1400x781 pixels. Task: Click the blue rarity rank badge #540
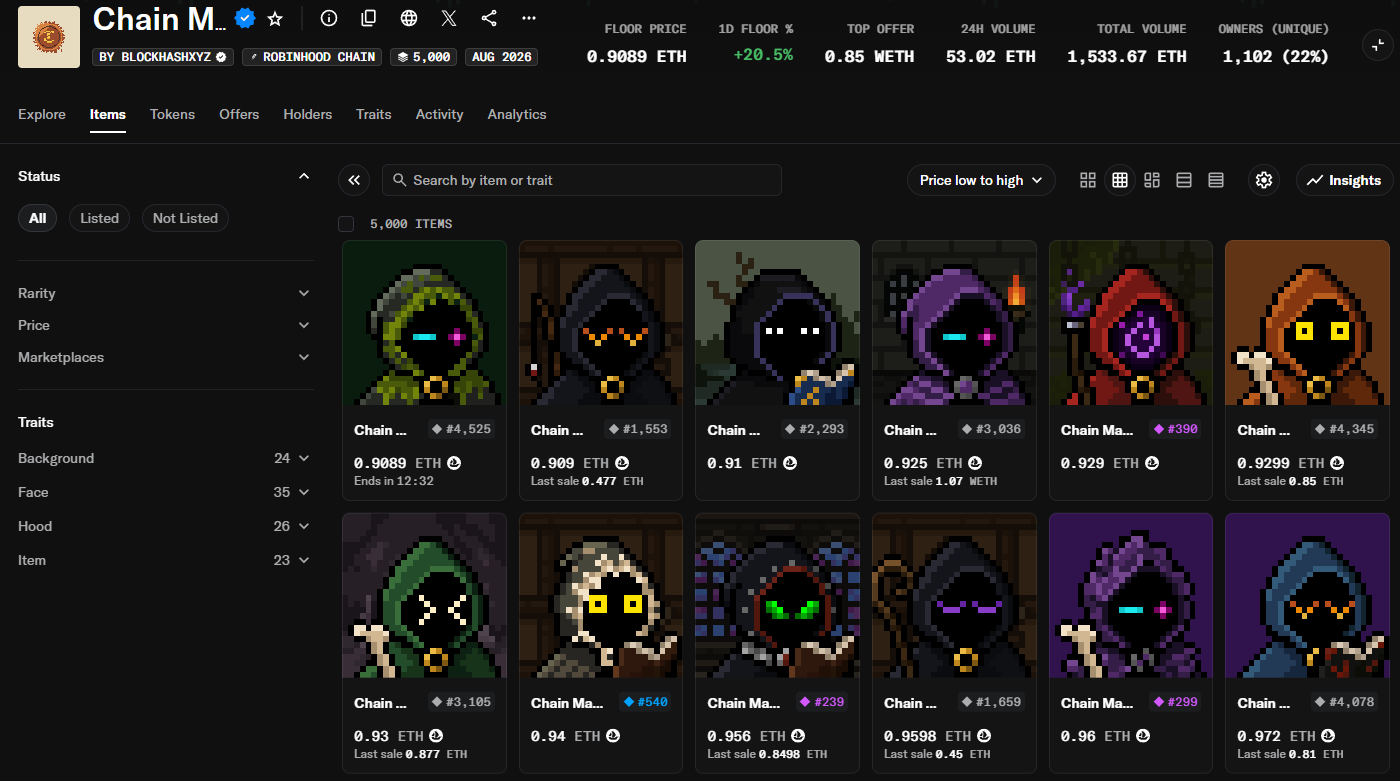646,702
